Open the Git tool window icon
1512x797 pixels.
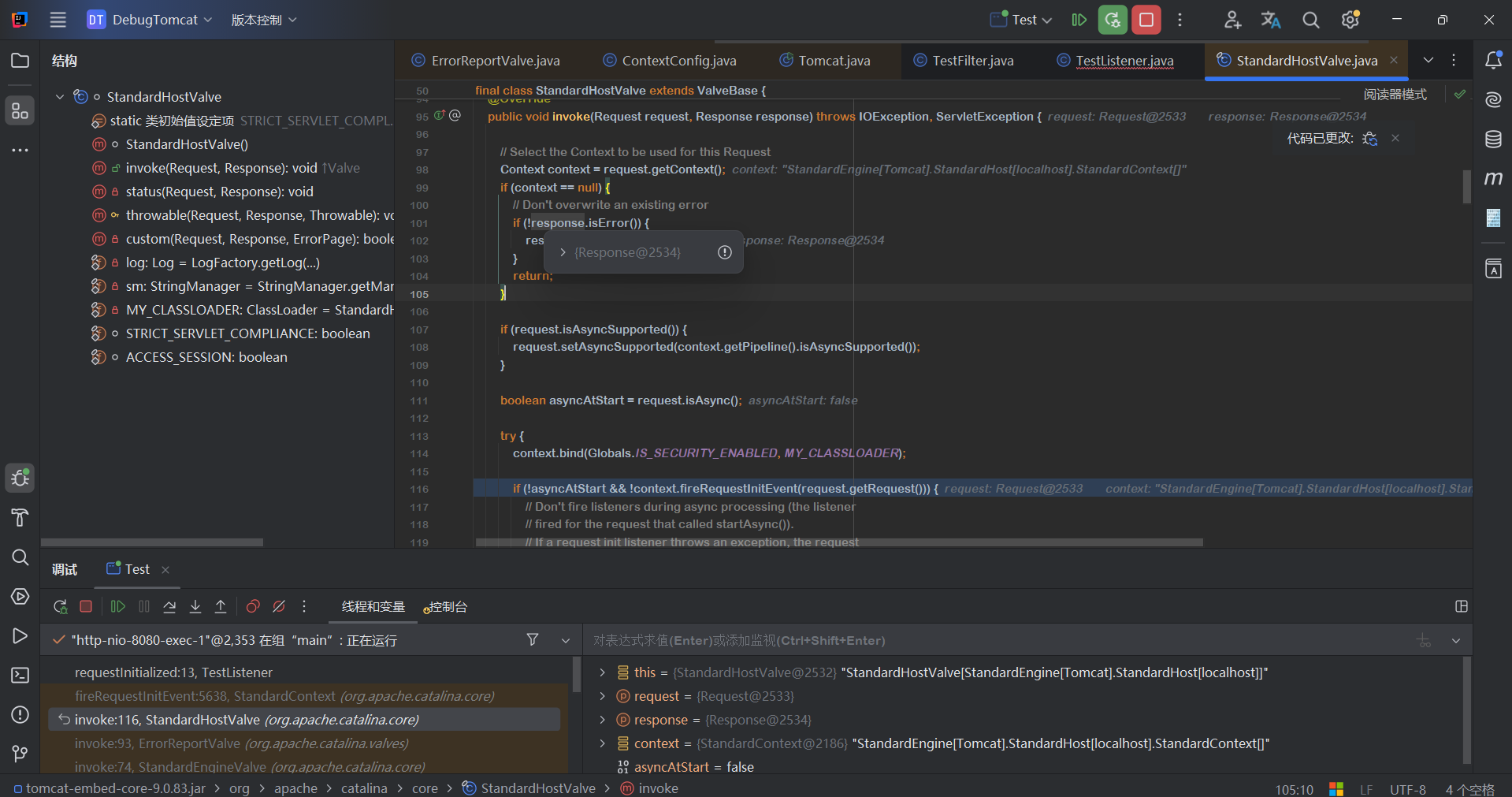click(20, 754)
